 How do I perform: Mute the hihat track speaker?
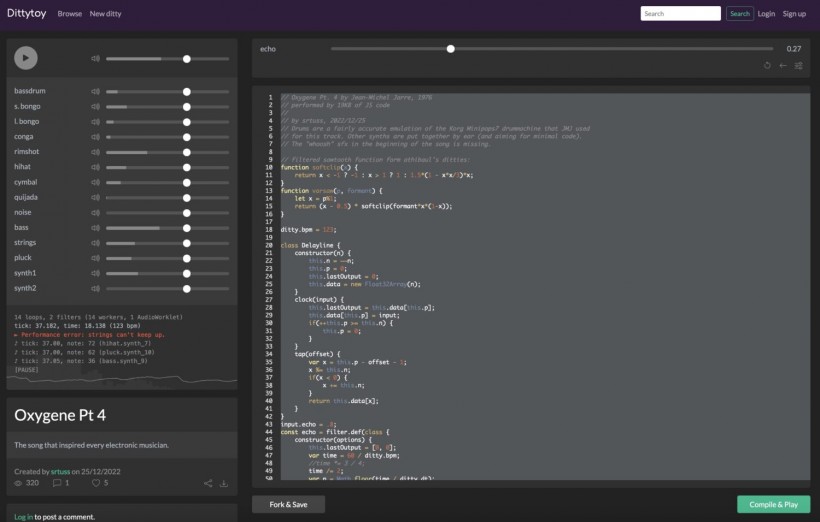[x=96, y=167]
